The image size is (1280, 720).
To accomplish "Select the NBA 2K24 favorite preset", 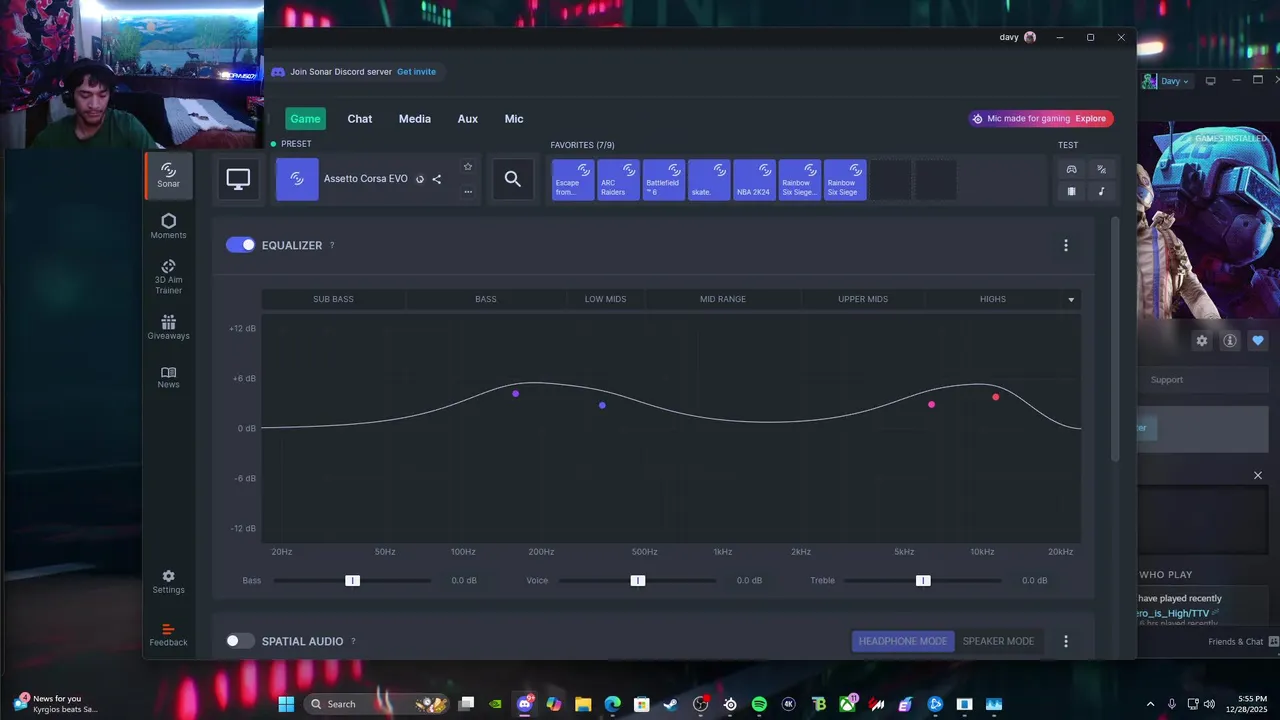I will tap(754, 180).
